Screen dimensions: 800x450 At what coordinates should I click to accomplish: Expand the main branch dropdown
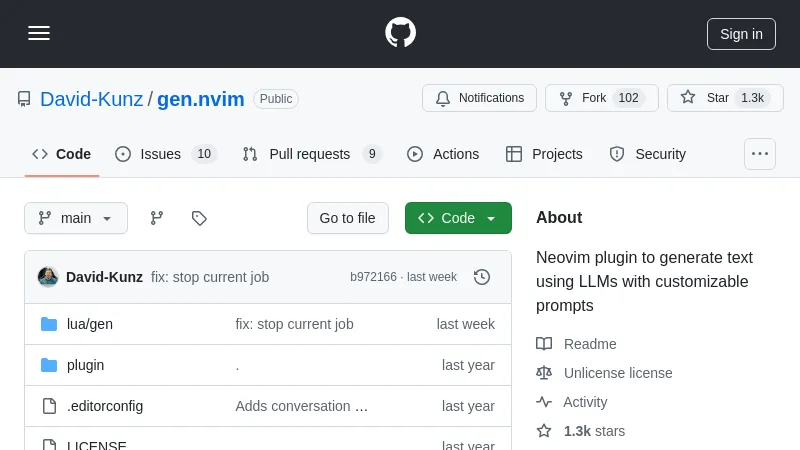click(x=76, y=218)
